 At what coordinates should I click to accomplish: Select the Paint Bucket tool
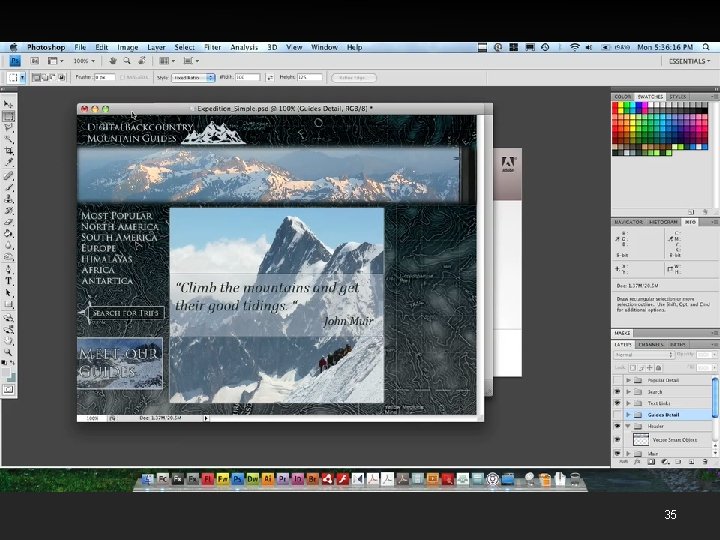[x=8, y=233]
